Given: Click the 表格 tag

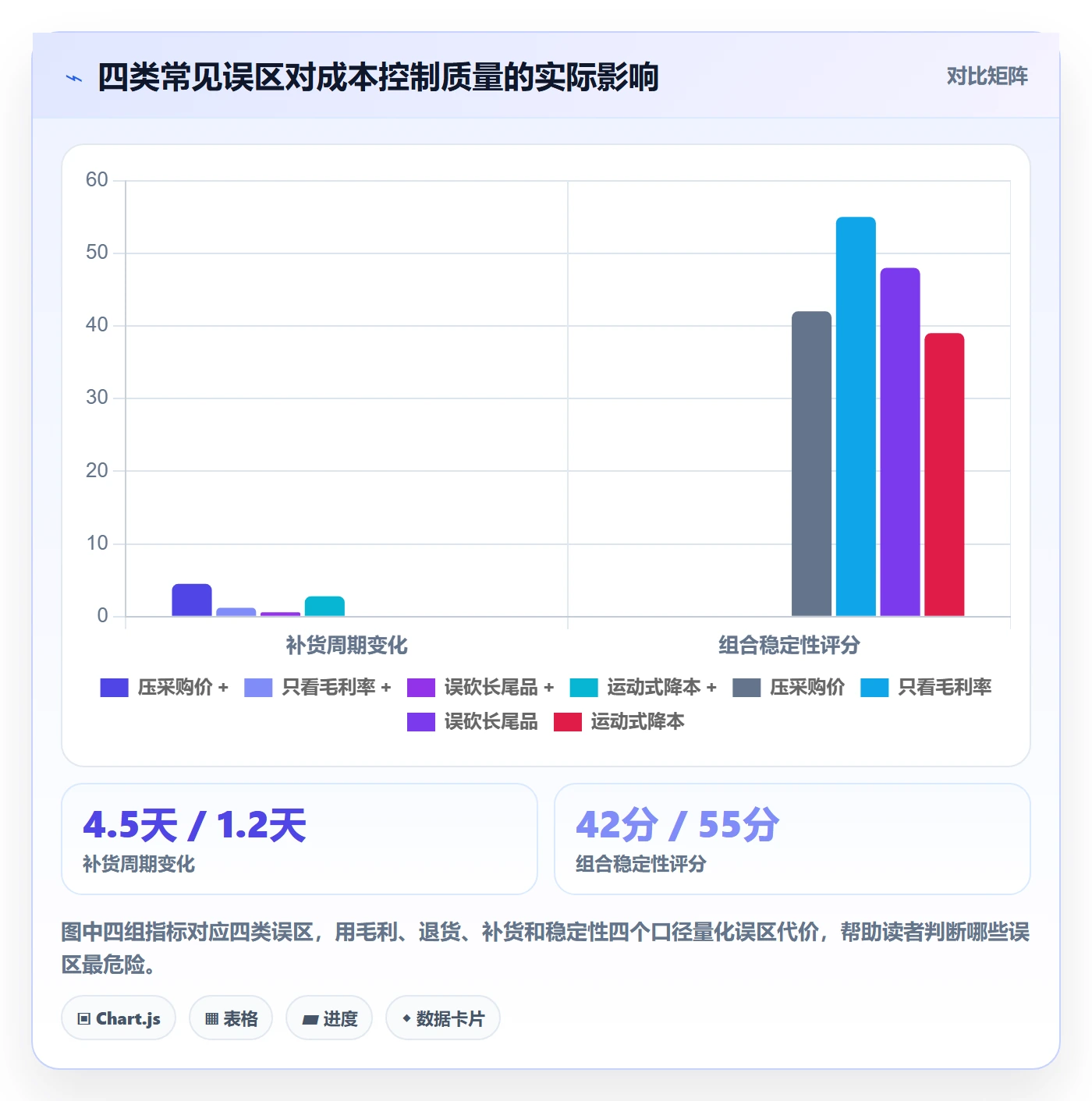Looking at the screenshot, I should point(231,1018).
